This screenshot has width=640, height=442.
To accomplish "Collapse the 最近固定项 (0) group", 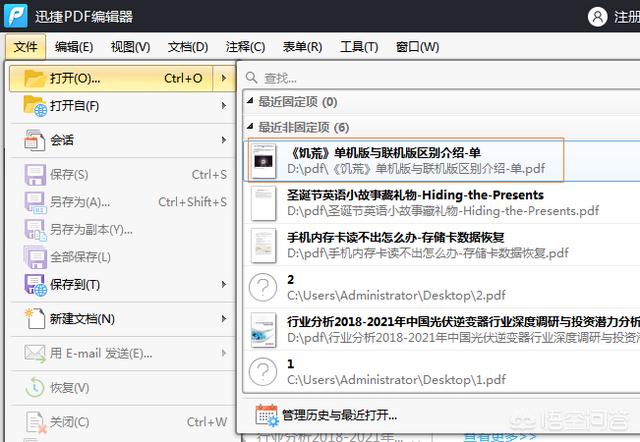I will [250, 101].
